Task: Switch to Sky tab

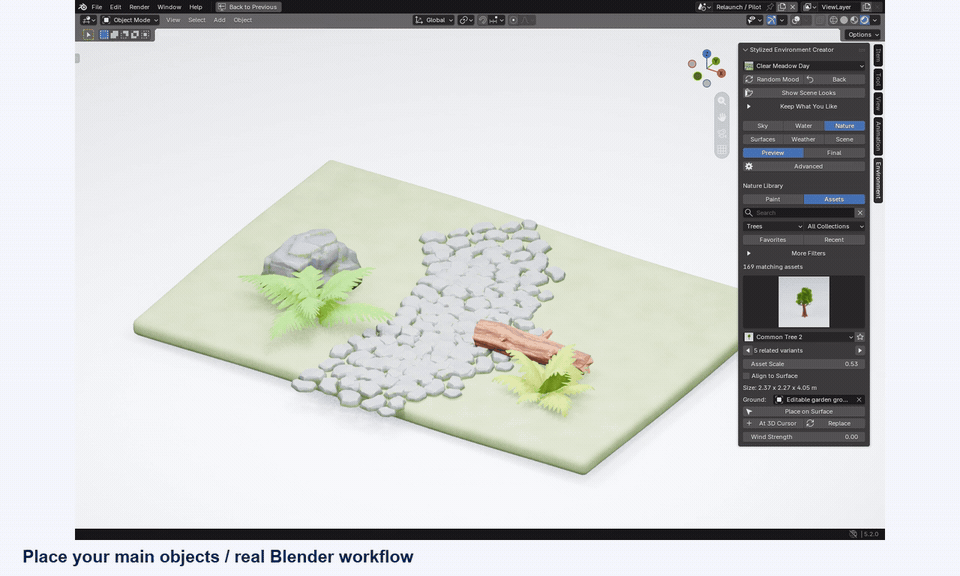Action: pos(762,126)
